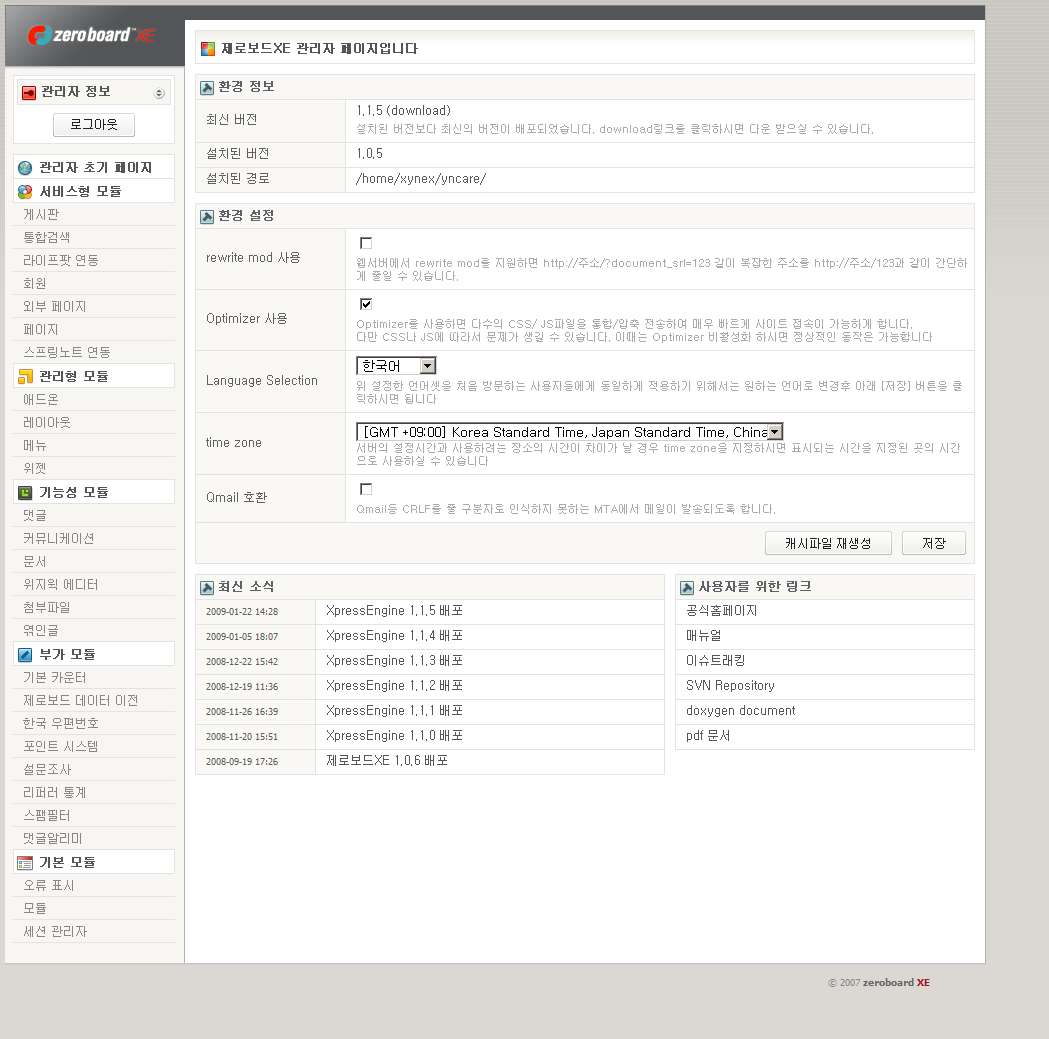This screenshot has width=1049, height=1039.
Task: Click the 저장 button
Action: pos(934,543)
